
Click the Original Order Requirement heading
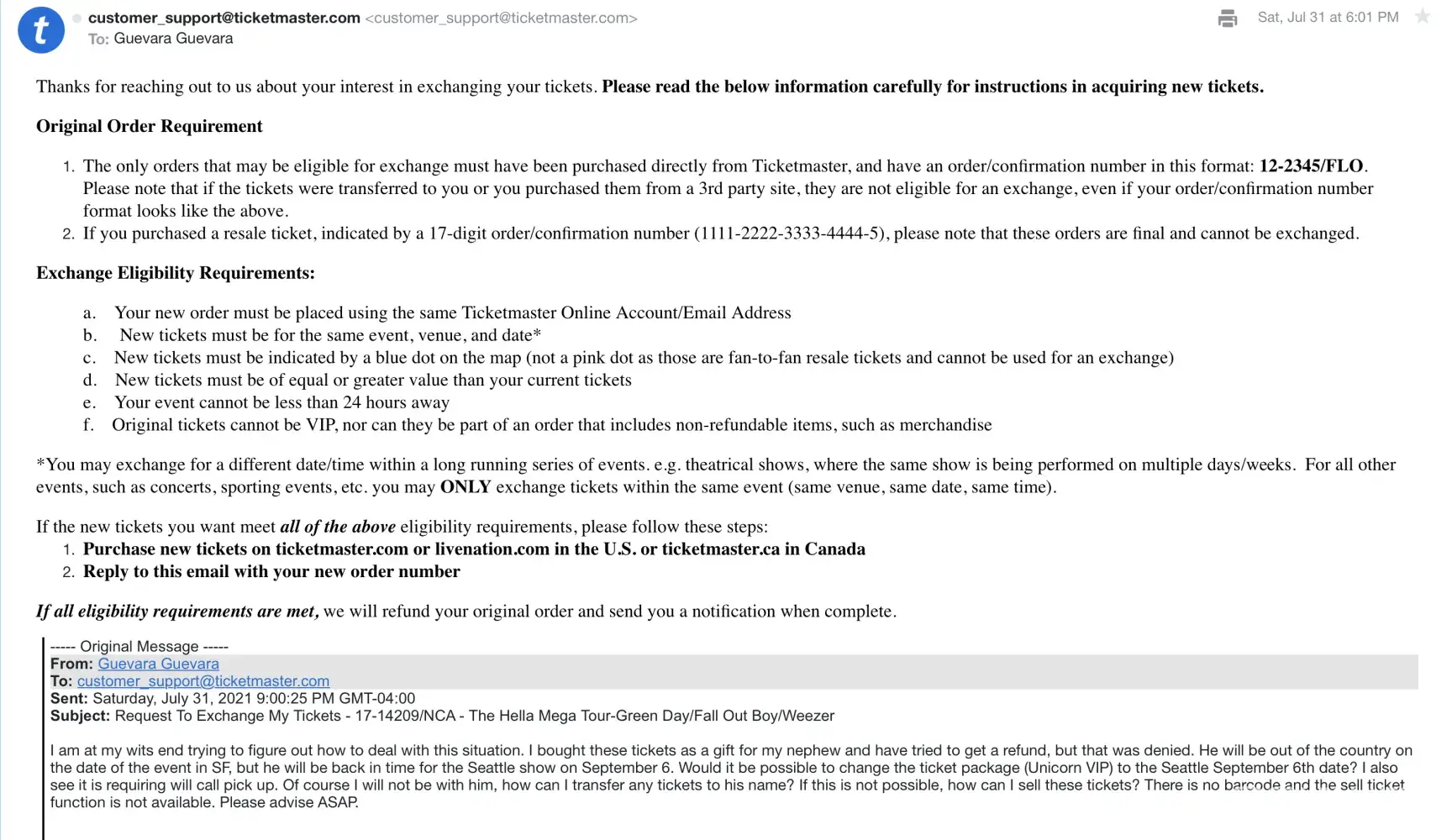click(150, 126)
